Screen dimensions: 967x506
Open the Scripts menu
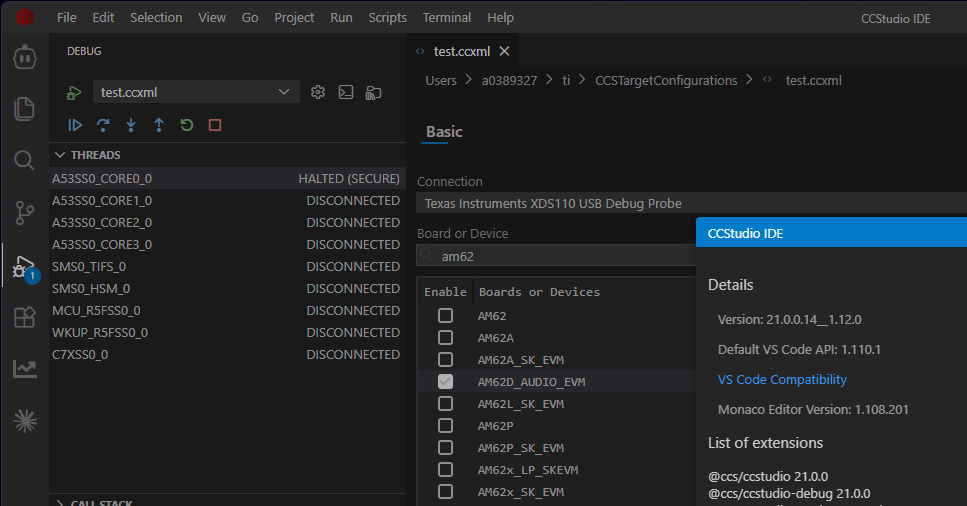click(387, 17)
